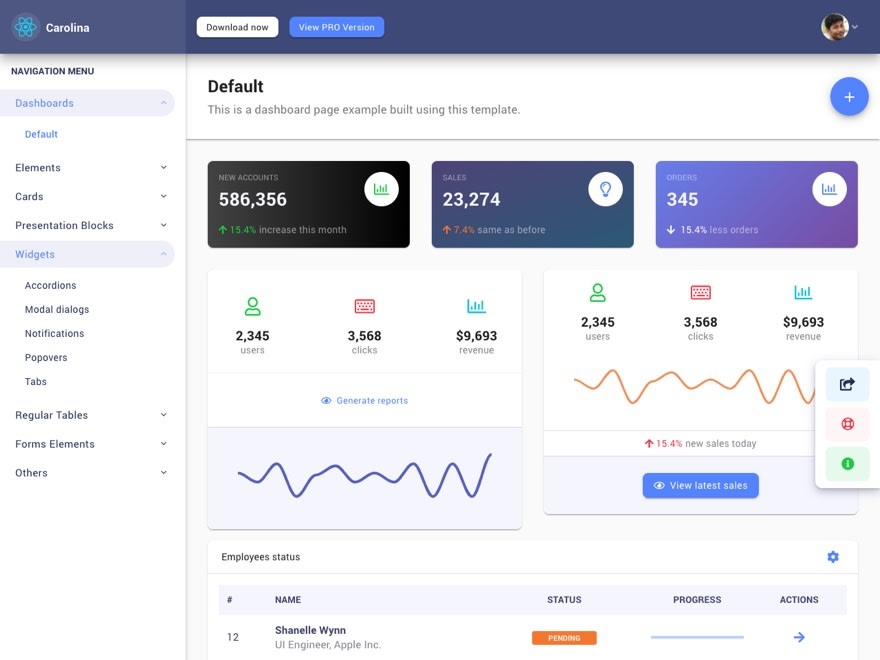Click the share icon in the floating side panel
The height and width of the screenshot is (660, 880).
click(847, 384)
